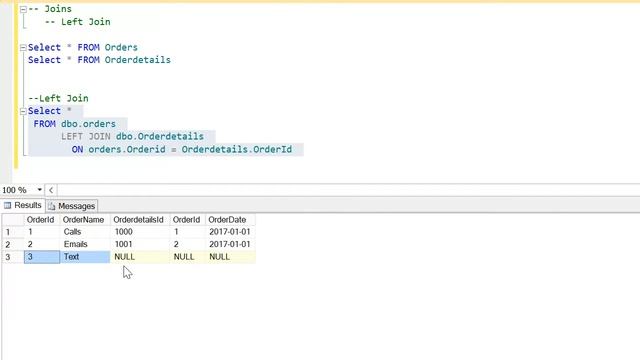Click 'Orders' in first Select statement
Image resolution: width=640 pixels, height=360 pixels.
click(x=121, y=47)
